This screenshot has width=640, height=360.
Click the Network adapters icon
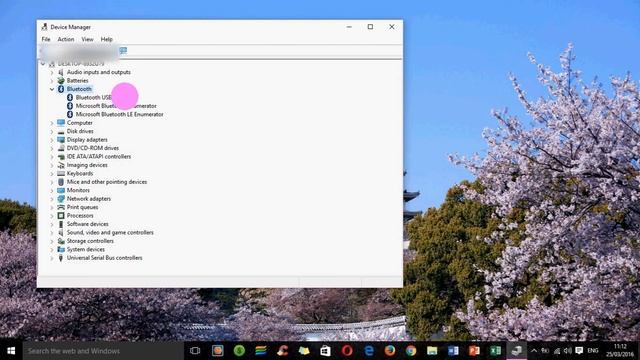point(61,199)
